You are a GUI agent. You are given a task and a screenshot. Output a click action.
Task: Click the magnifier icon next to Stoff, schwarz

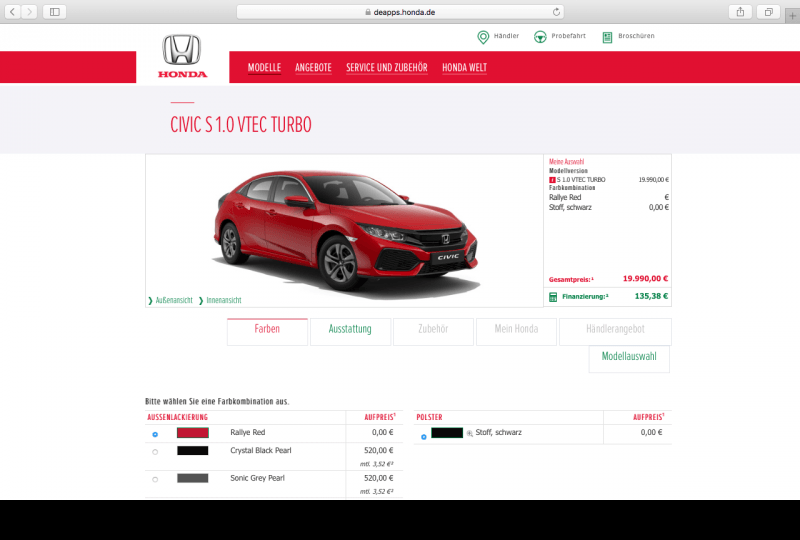[469, 433]
